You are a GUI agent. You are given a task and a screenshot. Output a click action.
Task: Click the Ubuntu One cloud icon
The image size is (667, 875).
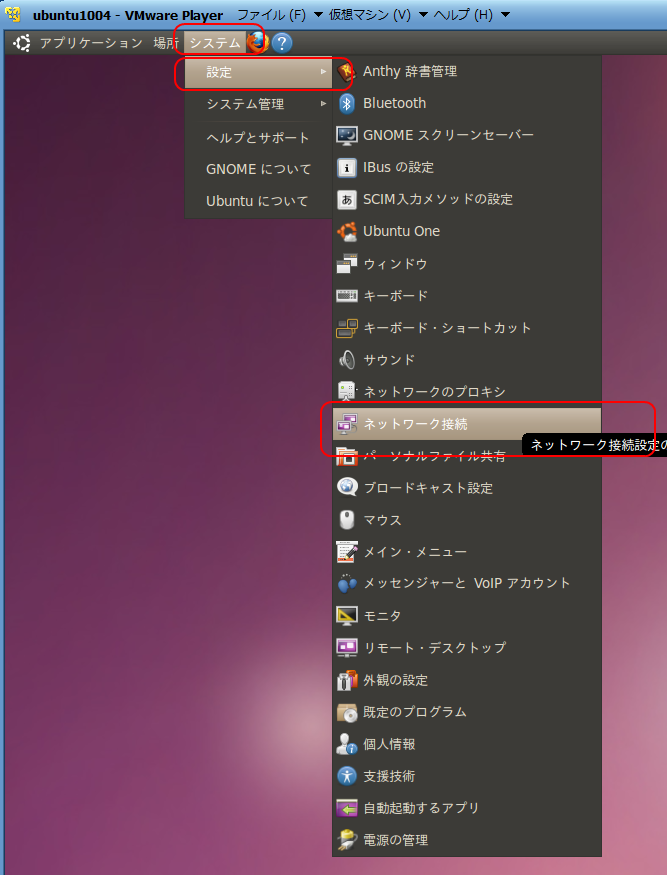(347, 232)
